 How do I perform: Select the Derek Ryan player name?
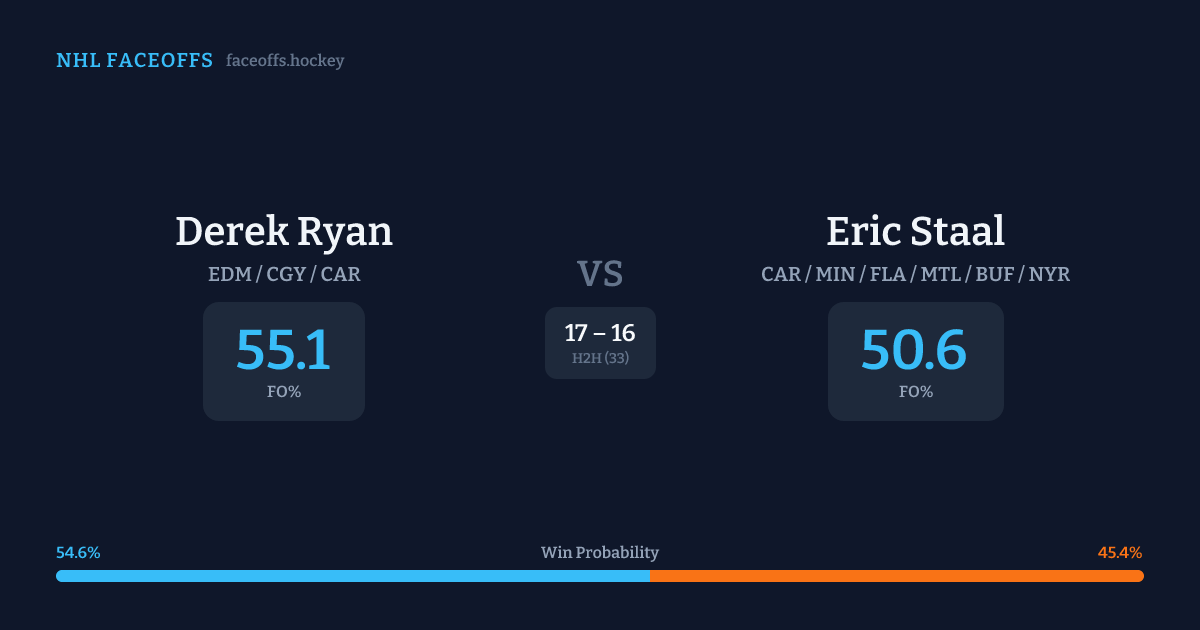click(284, 231)
